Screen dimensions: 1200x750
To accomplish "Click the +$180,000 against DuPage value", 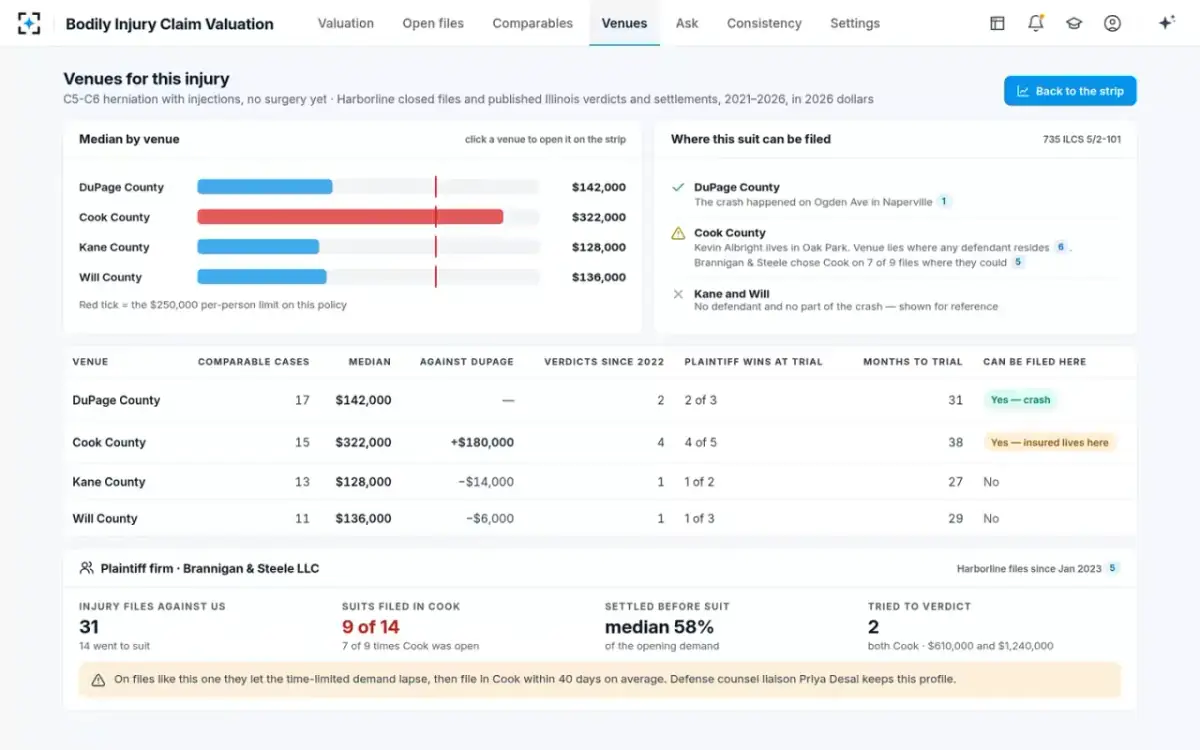I will point(483,442).
